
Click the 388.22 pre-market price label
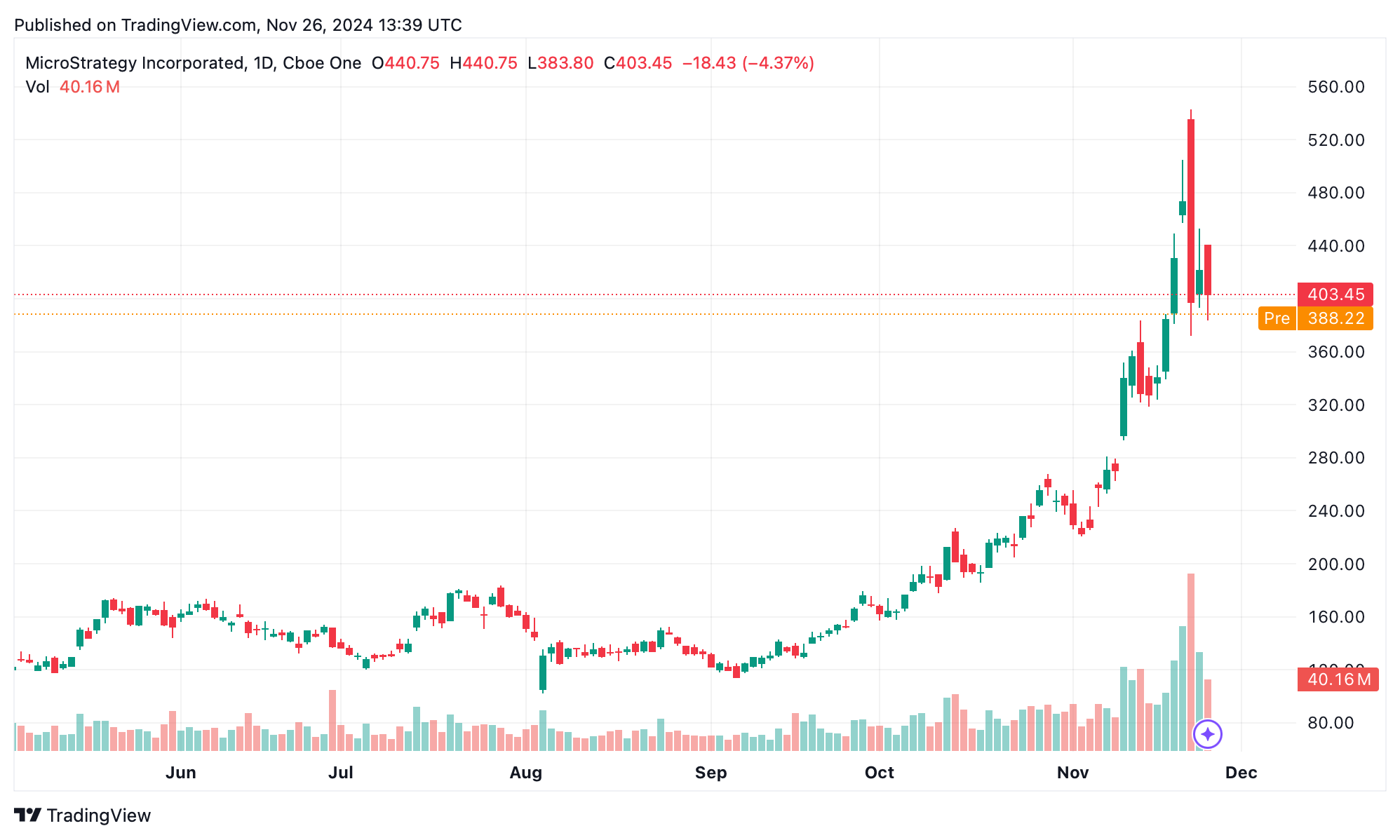(1335, 318)
